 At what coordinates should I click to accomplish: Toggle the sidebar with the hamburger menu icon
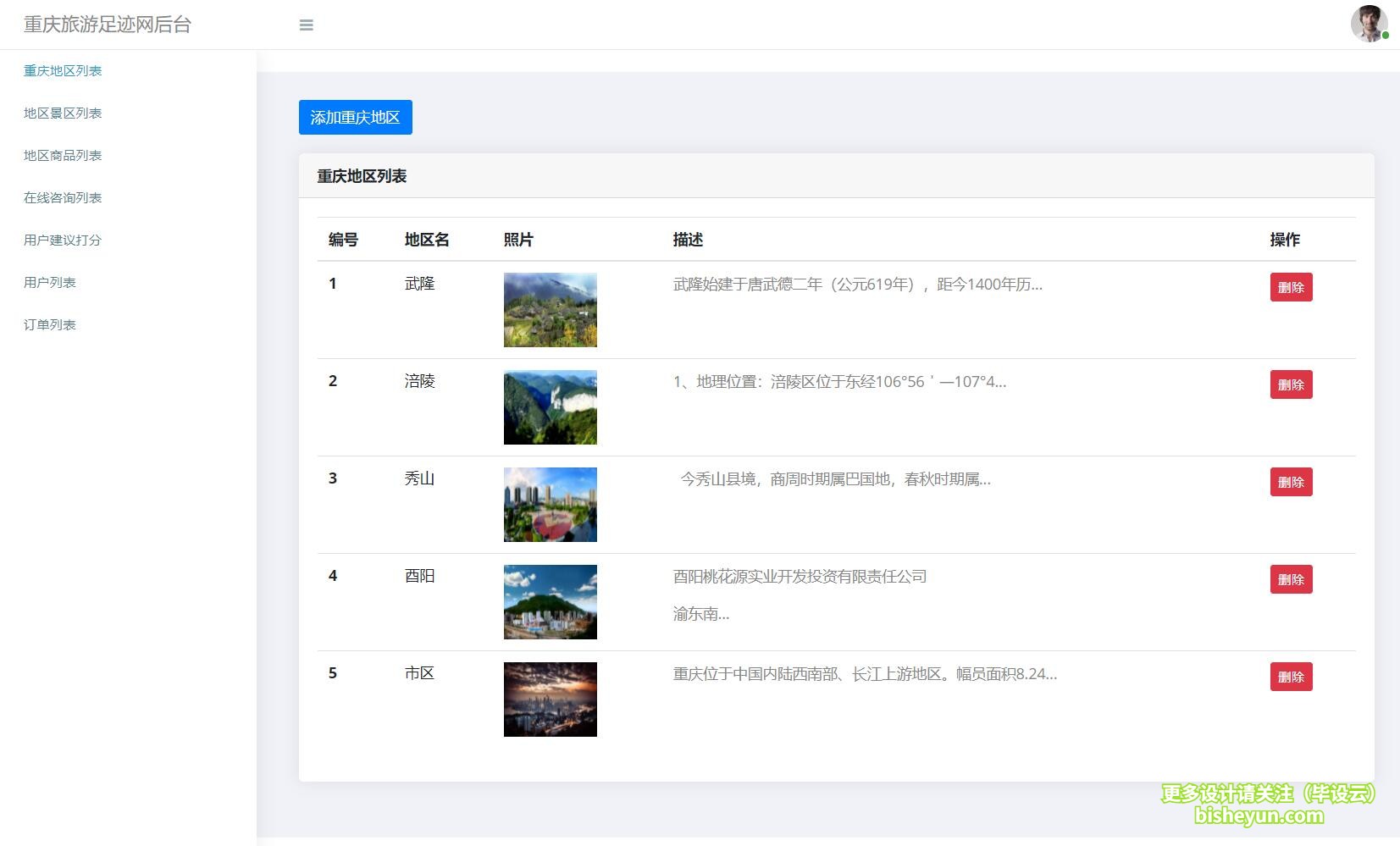(x=307, y=25)
